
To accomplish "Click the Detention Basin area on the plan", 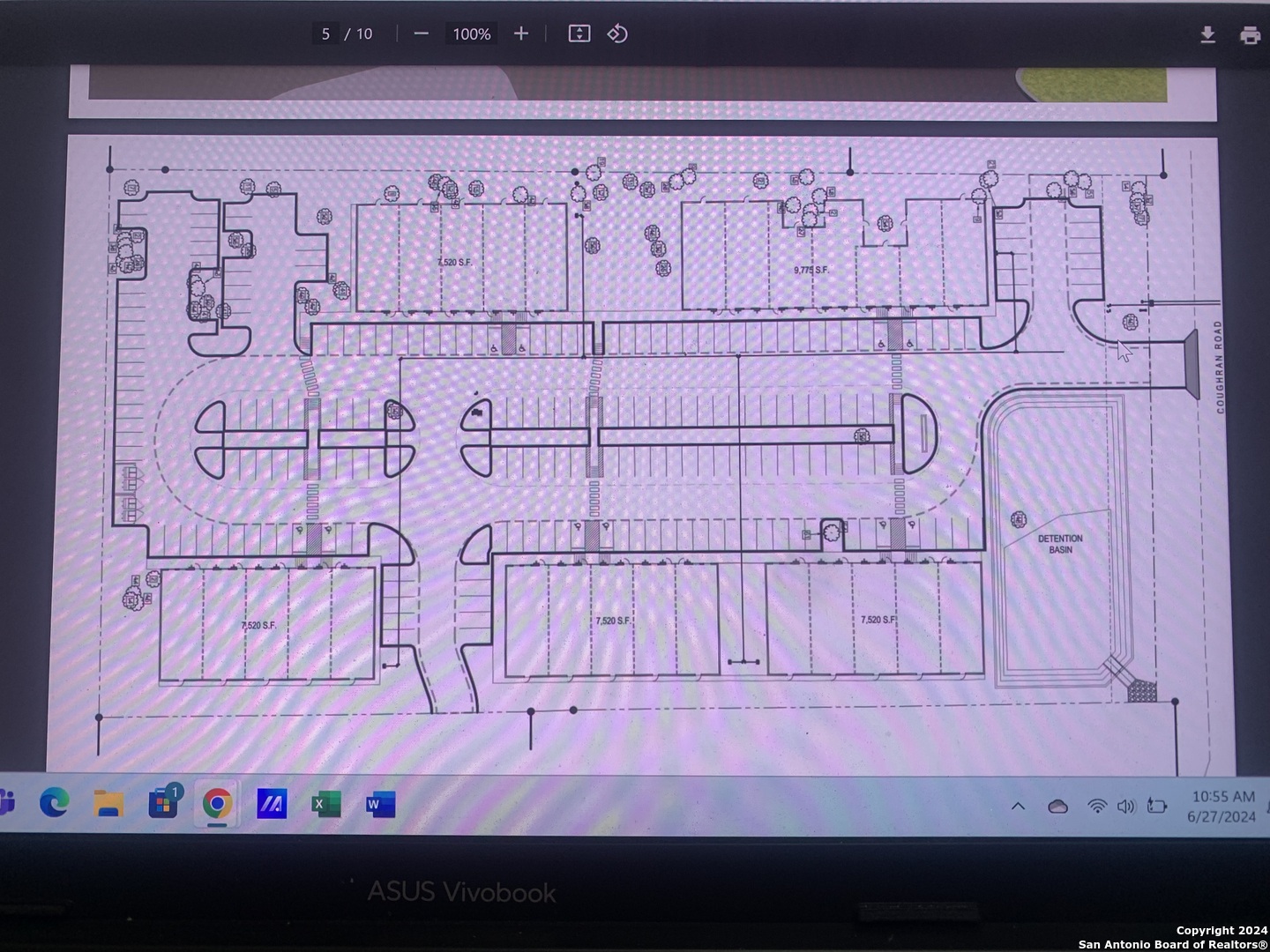I will (x=1059, y=544).
